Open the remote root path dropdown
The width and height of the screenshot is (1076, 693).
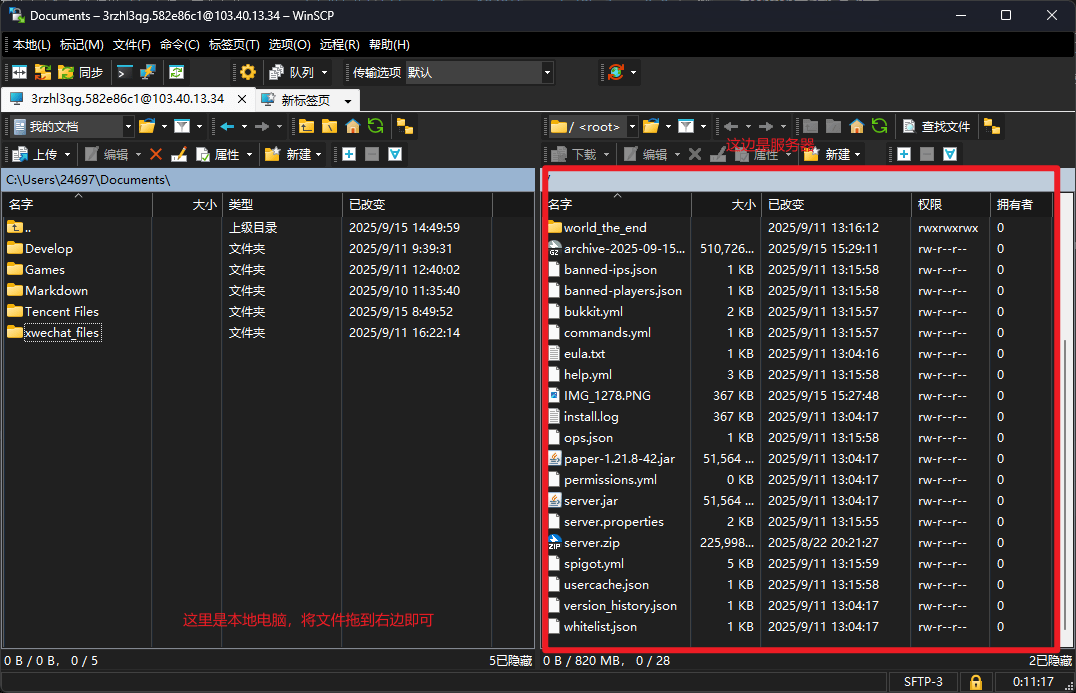632,126
